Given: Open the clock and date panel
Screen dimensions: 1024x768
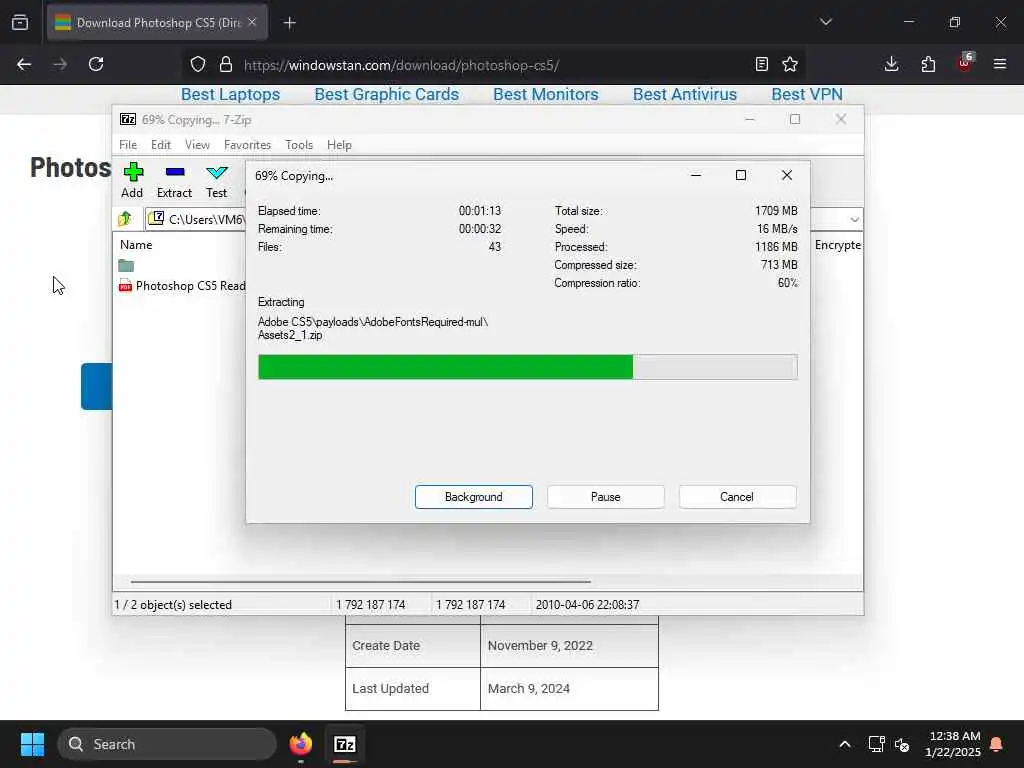Looking at the screenshot, I should tap(953, 744).
